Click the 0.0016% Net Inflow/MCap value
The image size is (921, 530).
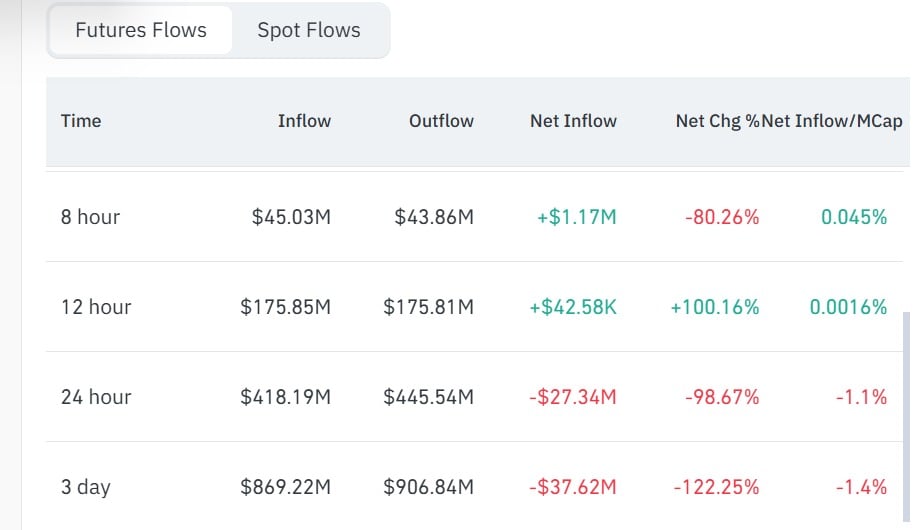point(848,307)
